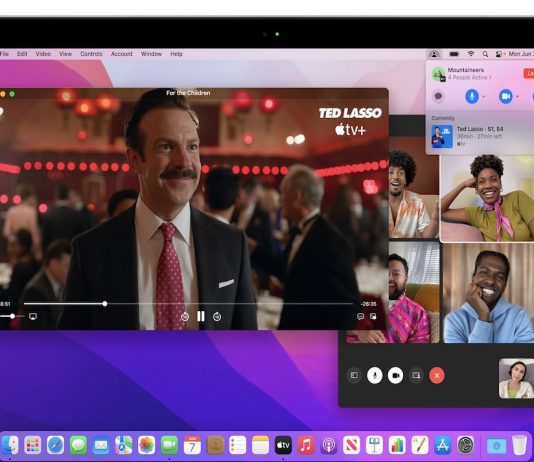Open Launchpad from the Dock

(33, 445)
